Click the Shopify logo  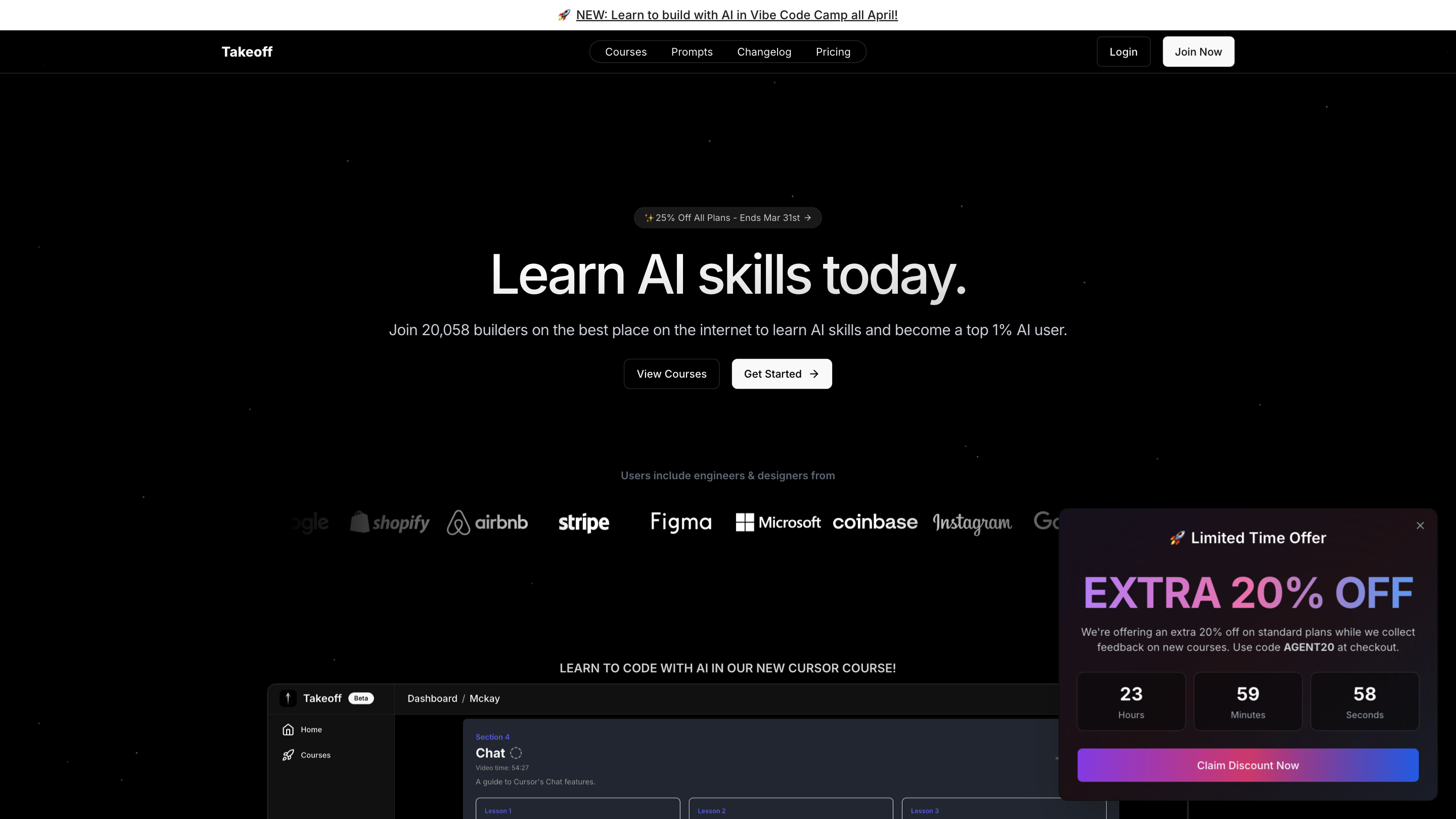tap(389, 522)
